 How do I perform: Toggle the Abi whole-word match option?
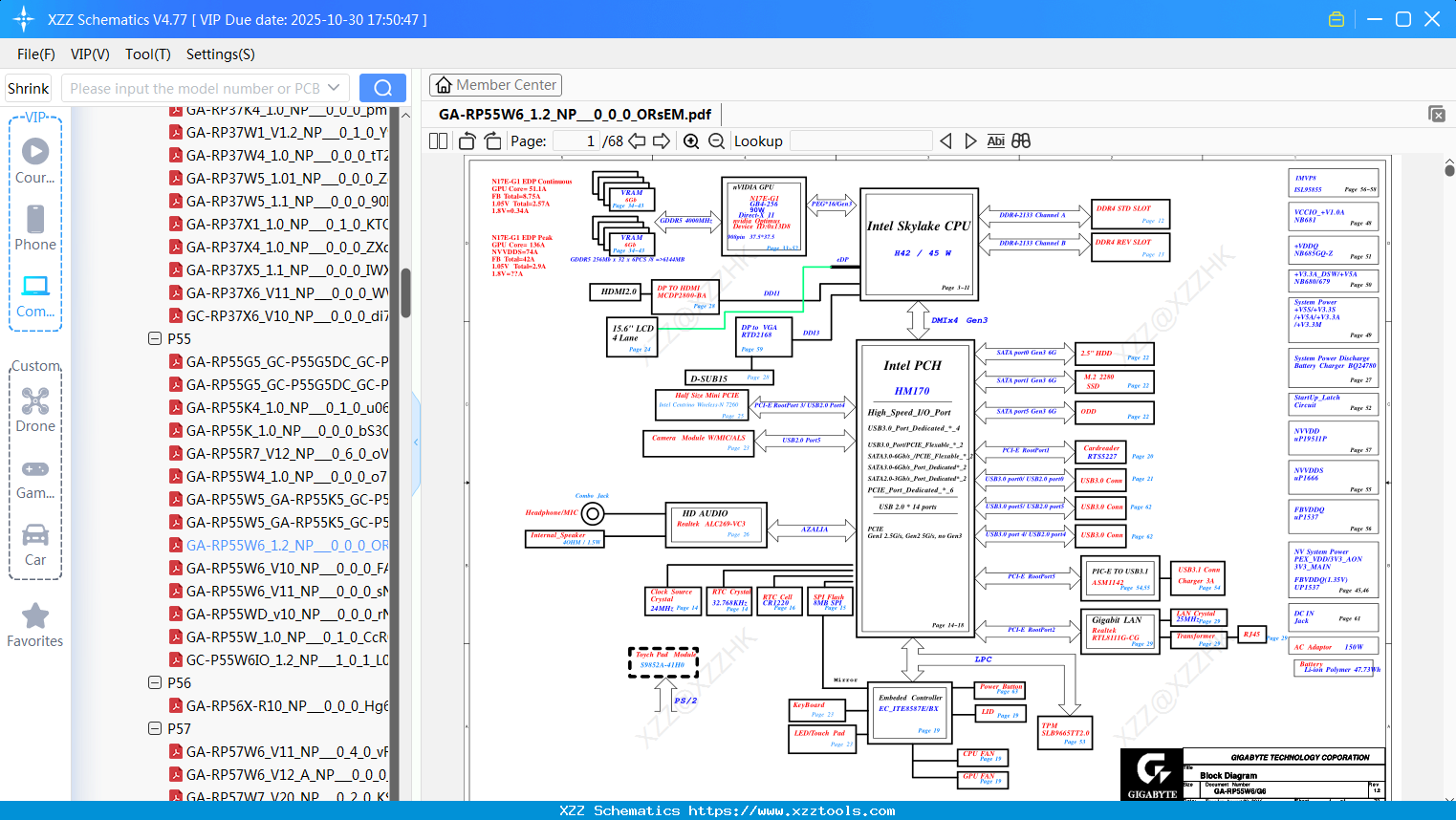(995, 140)
